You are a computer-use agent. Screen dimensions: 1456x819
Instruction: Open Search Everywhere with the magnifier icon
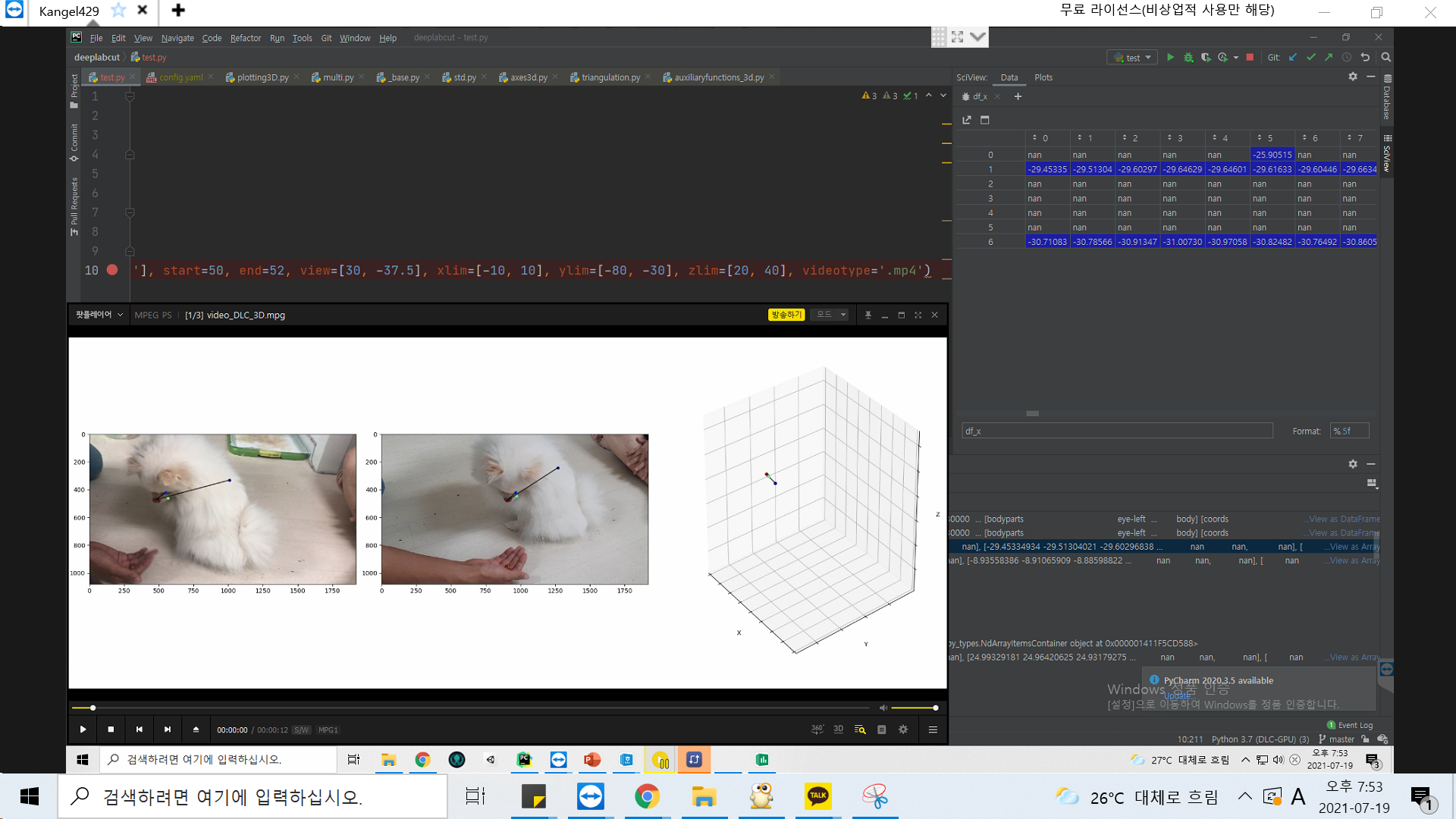coord(1385,57)
